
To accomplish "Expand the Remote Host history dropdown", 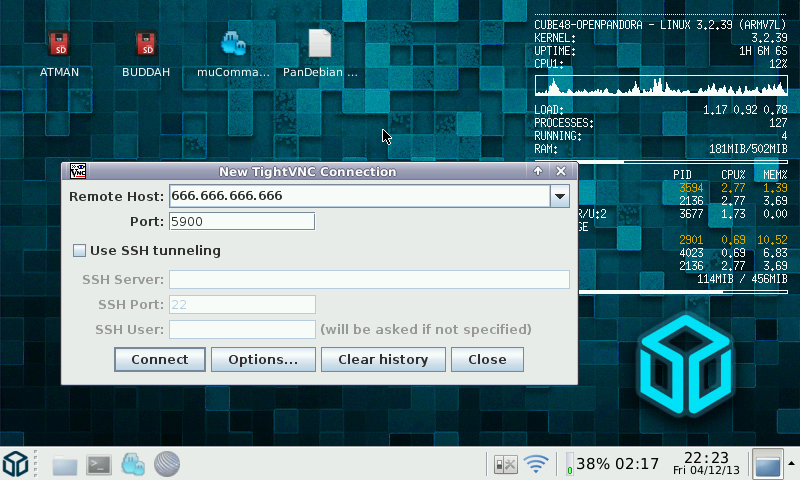I will tap(560, 196).
